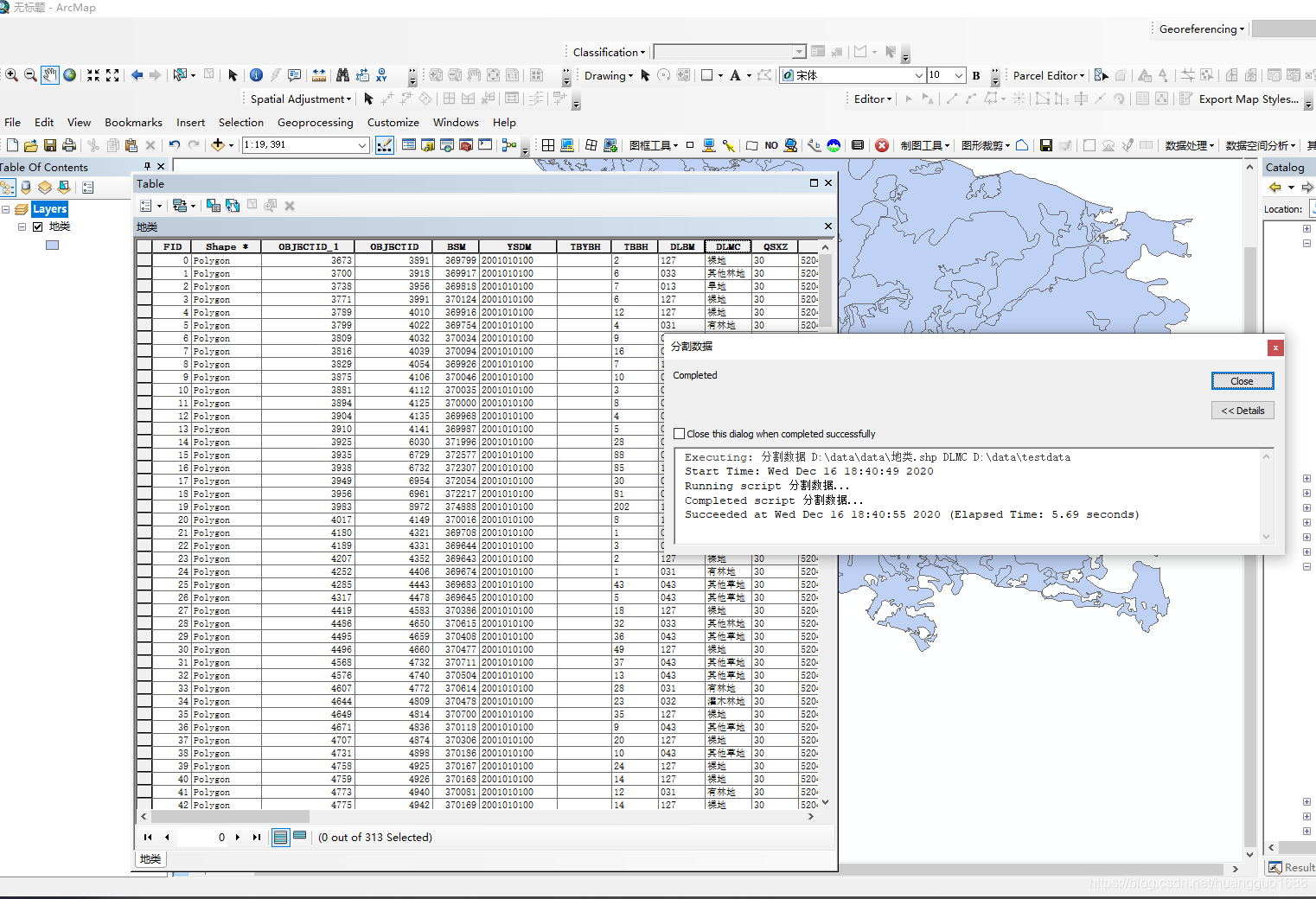Toggle visibility of 地类 layer

pos(37,226)
